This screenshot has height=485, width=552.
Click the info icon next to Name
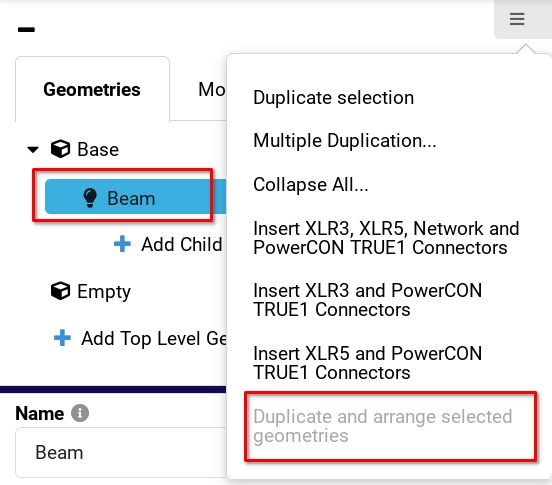click(x=80, y=413)
